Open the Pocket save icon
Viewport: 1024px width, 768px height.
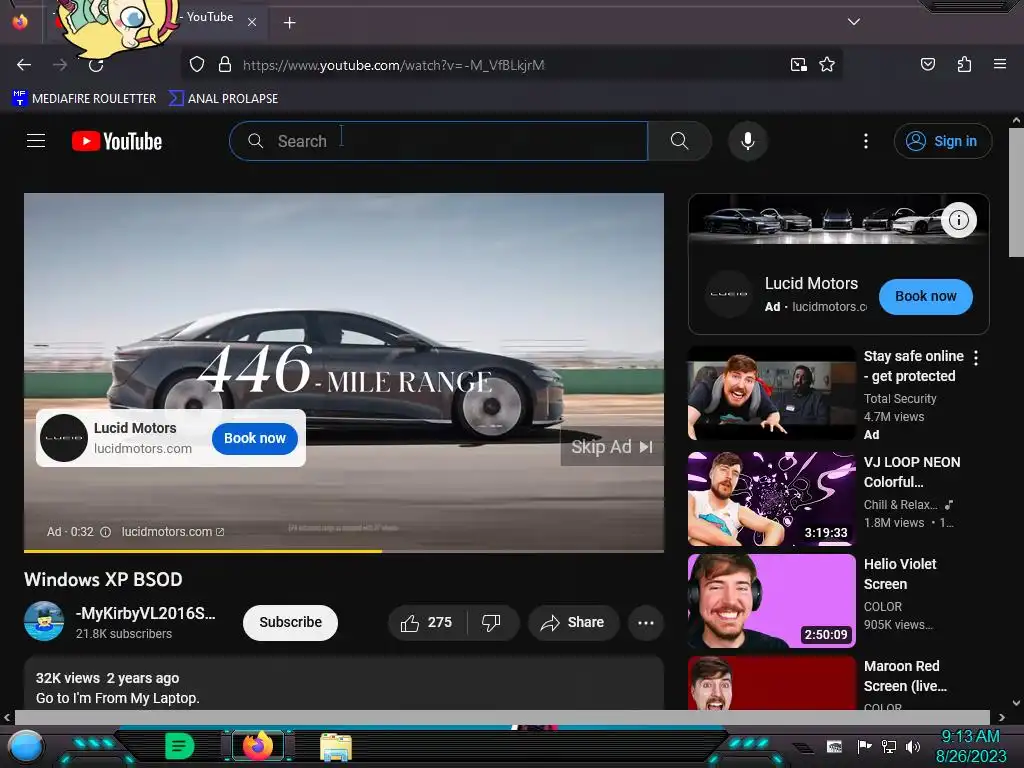click(x=927, y=64)
